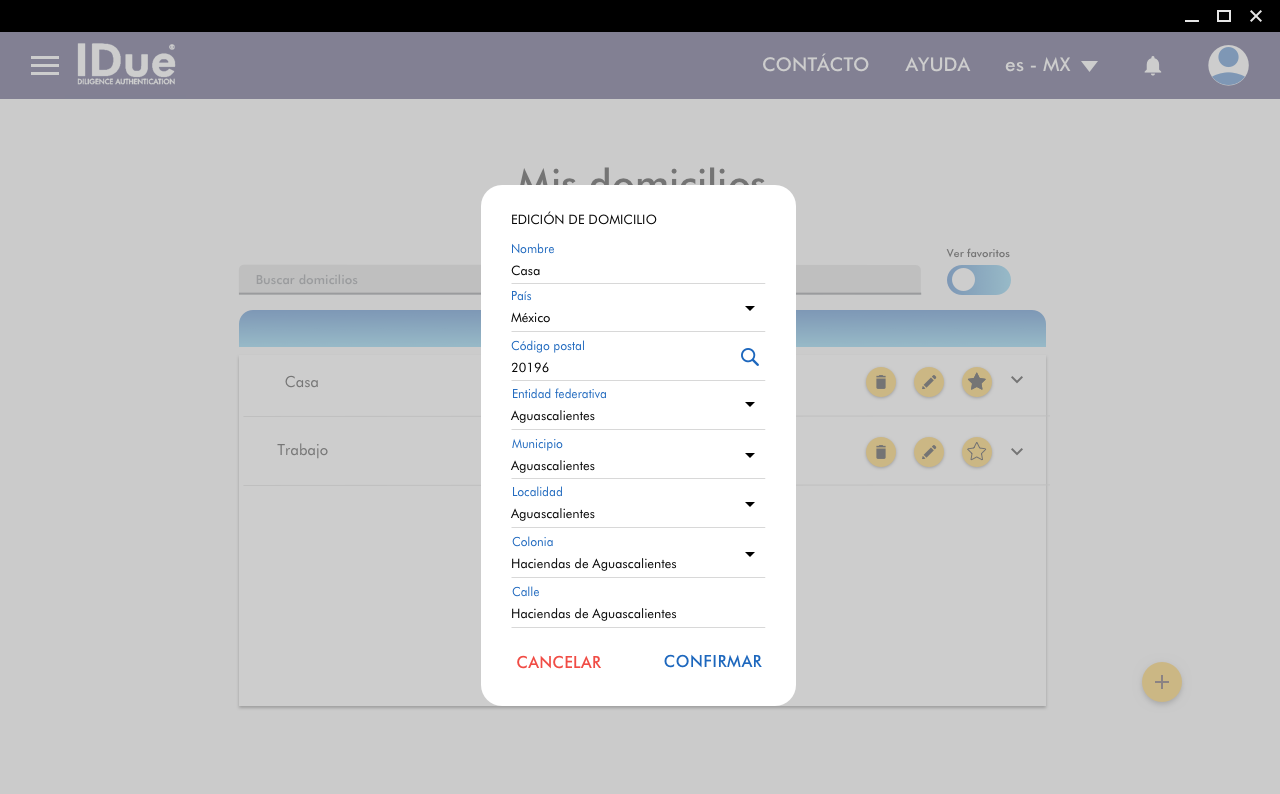The height and width of the screenshot is (794, 1280).
Task: Click into the Calle input field
Action: tap(637, 614)
